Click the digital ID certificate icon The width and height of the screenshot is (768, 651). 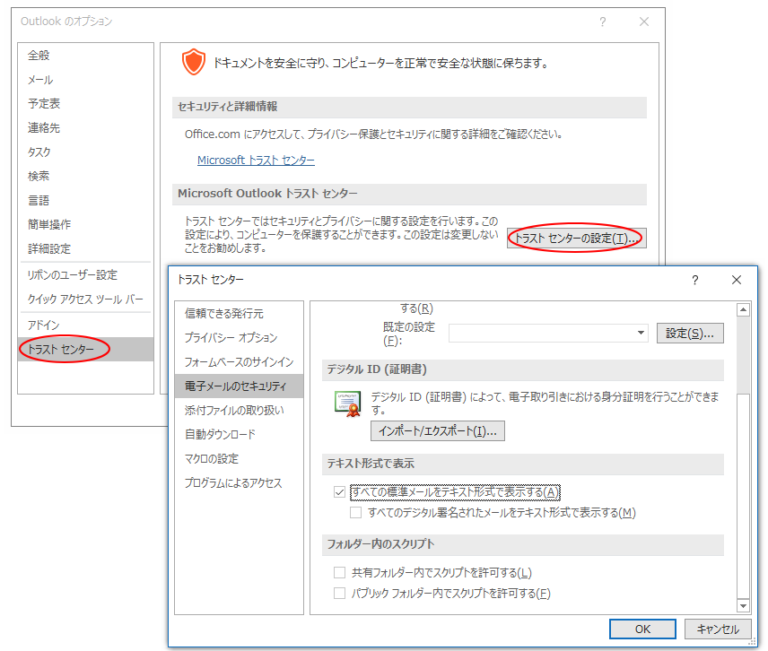348,404
